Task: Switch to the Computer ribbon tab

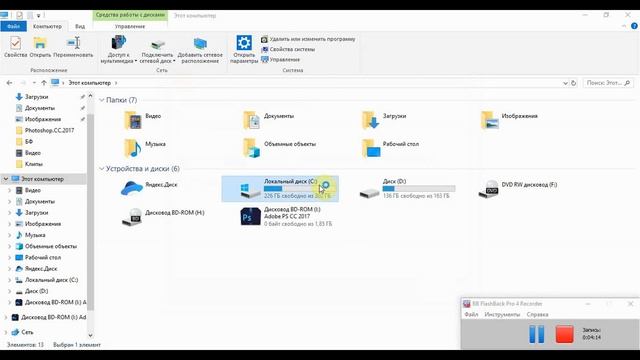Action: [x=47, y=27]
